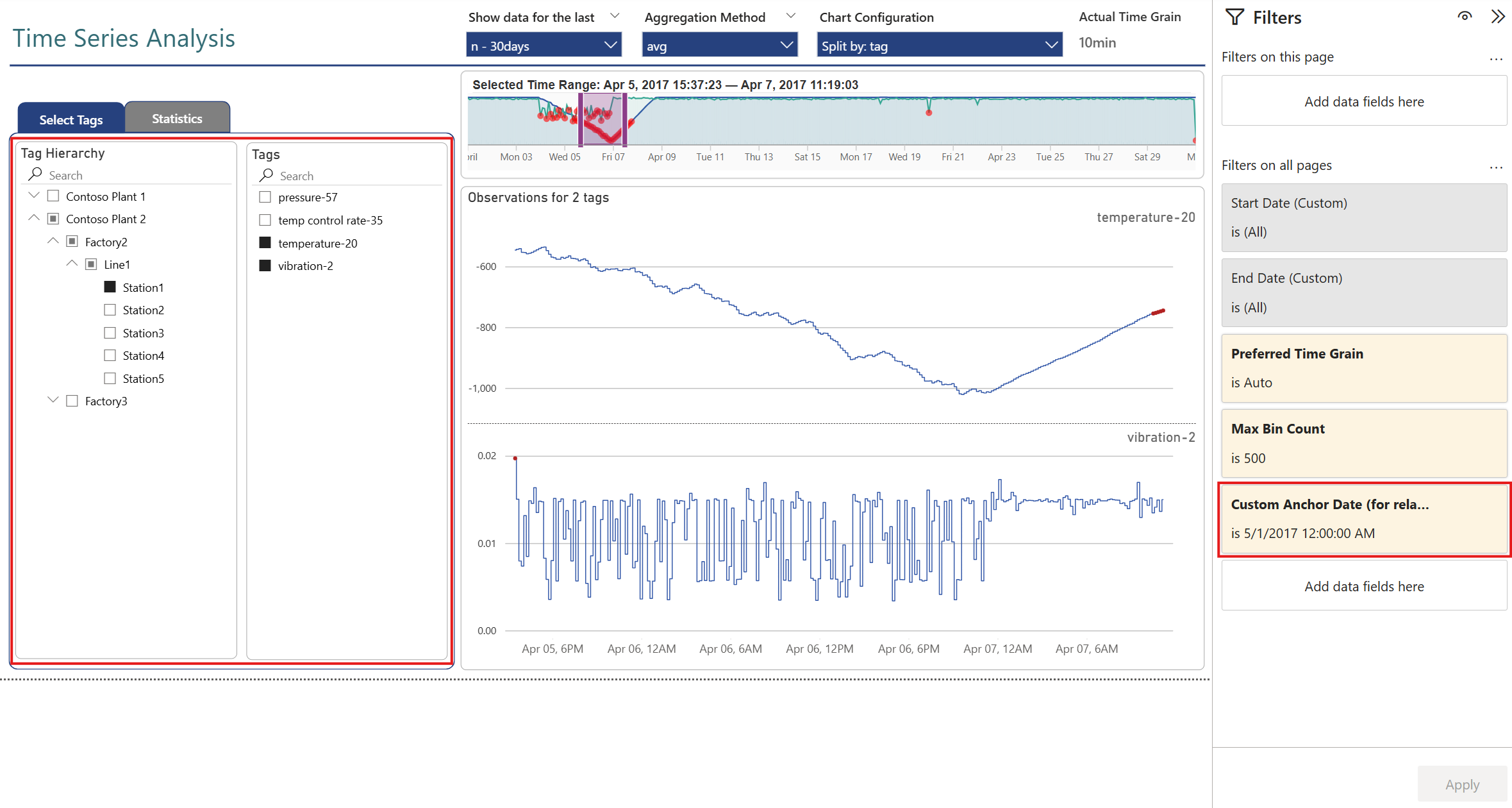Uncheck the vibration-2 tag
1512x808 pixels.
265,265
